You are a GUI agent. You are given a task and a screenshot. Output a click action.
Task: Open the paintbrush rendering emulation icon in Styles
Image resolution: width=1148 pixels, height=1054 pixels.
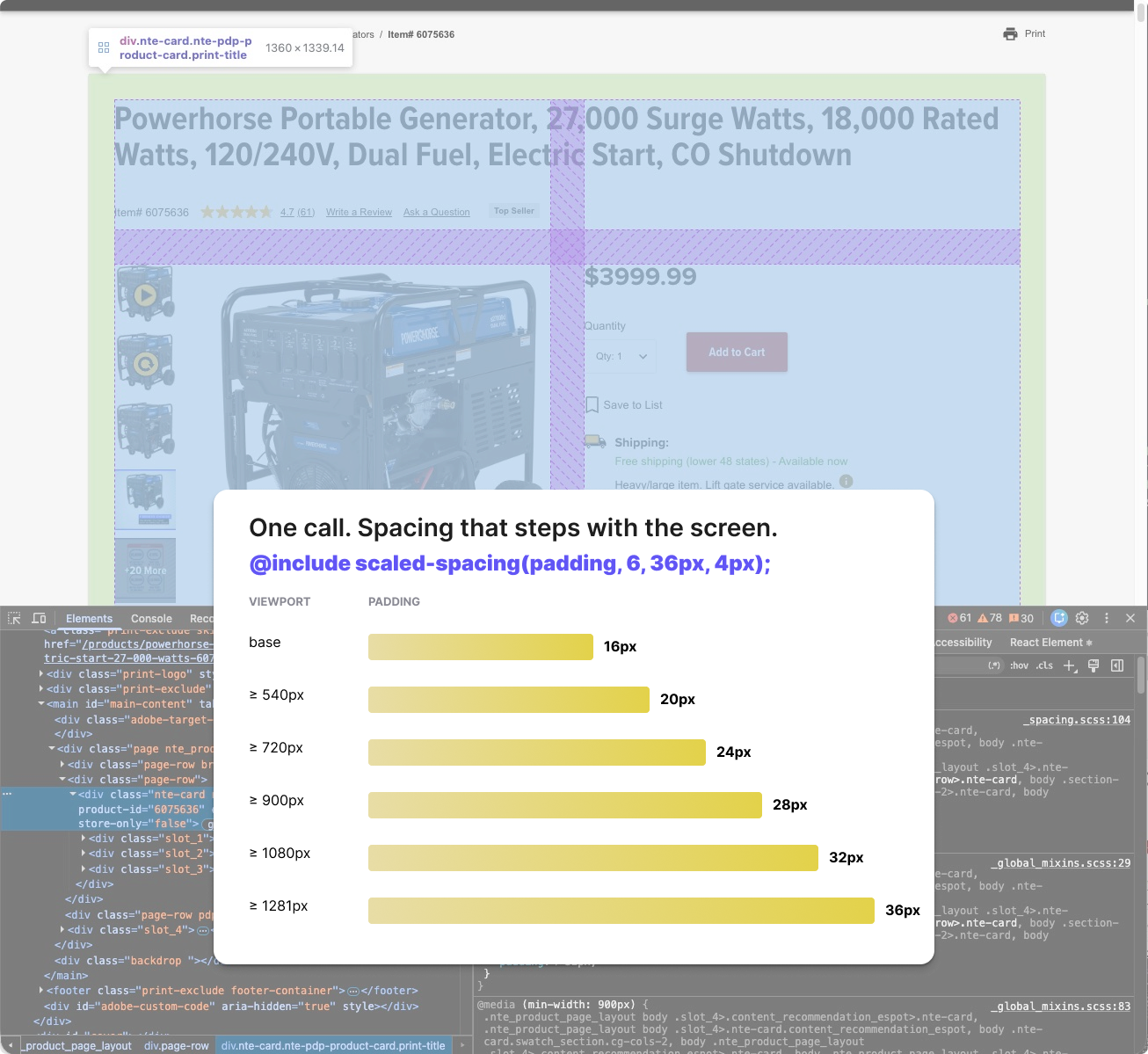click(x=1094, y=665)
